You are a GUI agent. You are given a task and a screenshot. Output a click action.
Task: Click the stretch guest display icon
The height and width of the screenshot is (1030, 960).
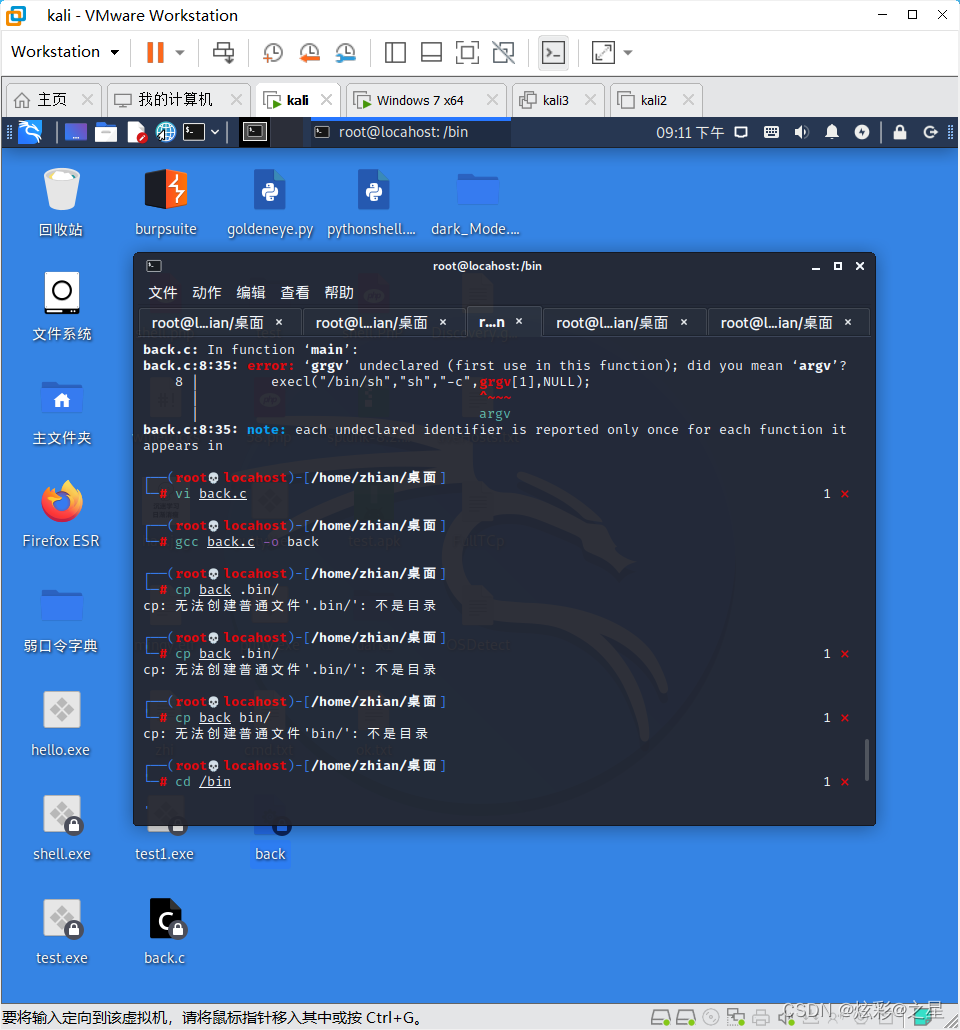click(603, 53)
